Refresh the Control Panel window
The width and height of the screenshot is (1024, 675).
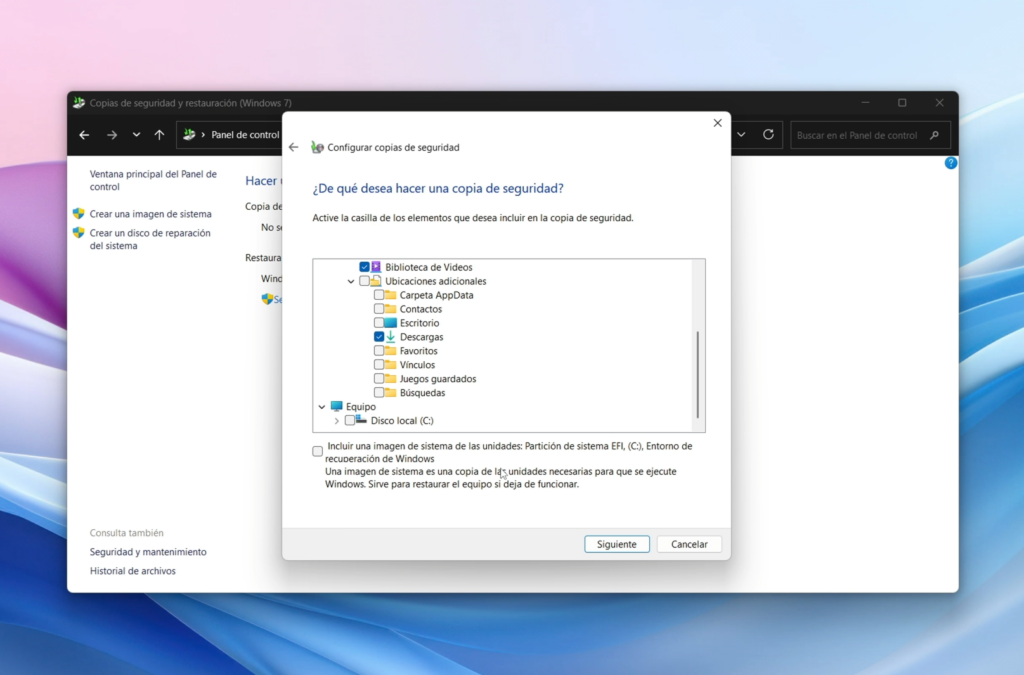click(x=768, y=135)
